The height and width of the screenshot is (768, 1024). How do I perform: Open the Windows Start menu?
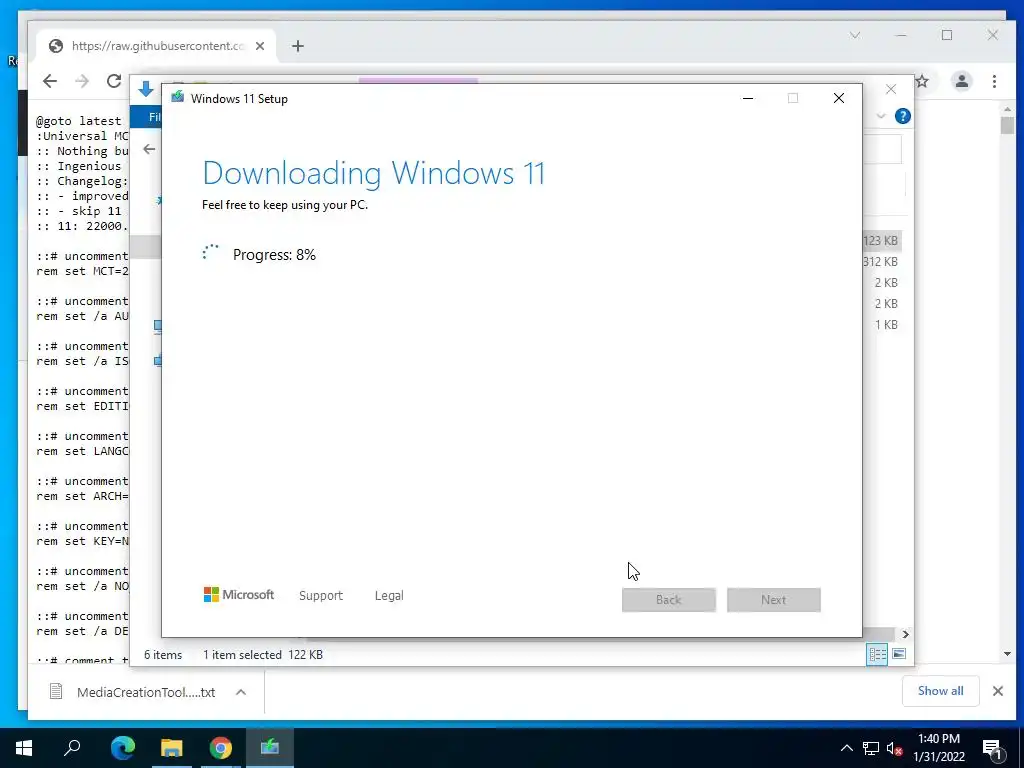[x=24, y=748]
